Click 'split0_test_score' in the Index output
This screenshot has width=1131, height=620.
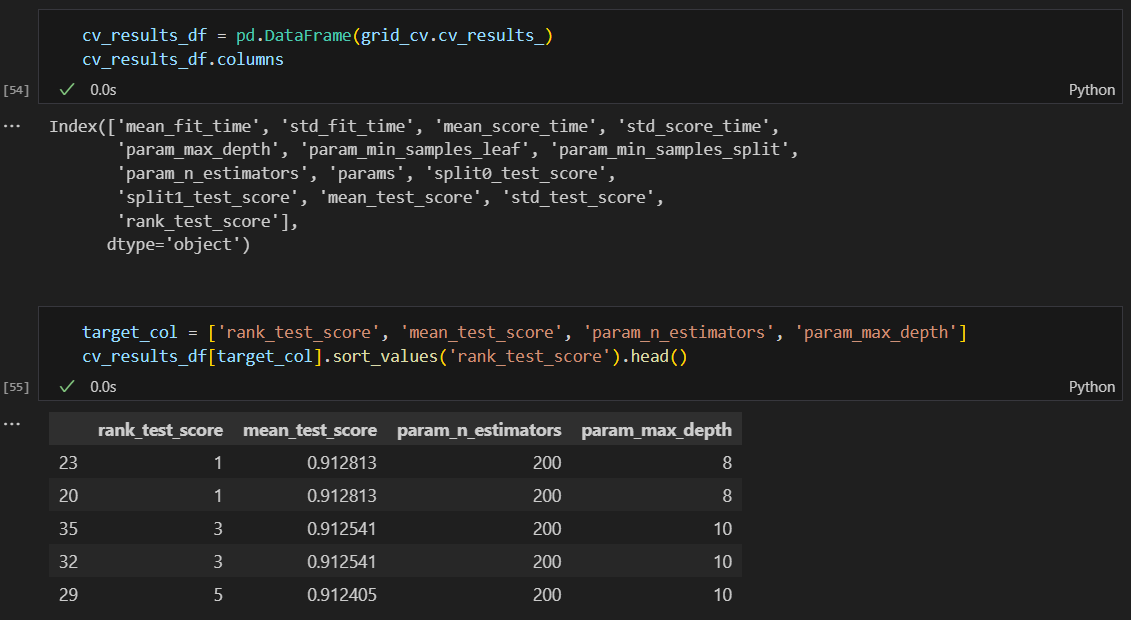click(x=516, y=174)
